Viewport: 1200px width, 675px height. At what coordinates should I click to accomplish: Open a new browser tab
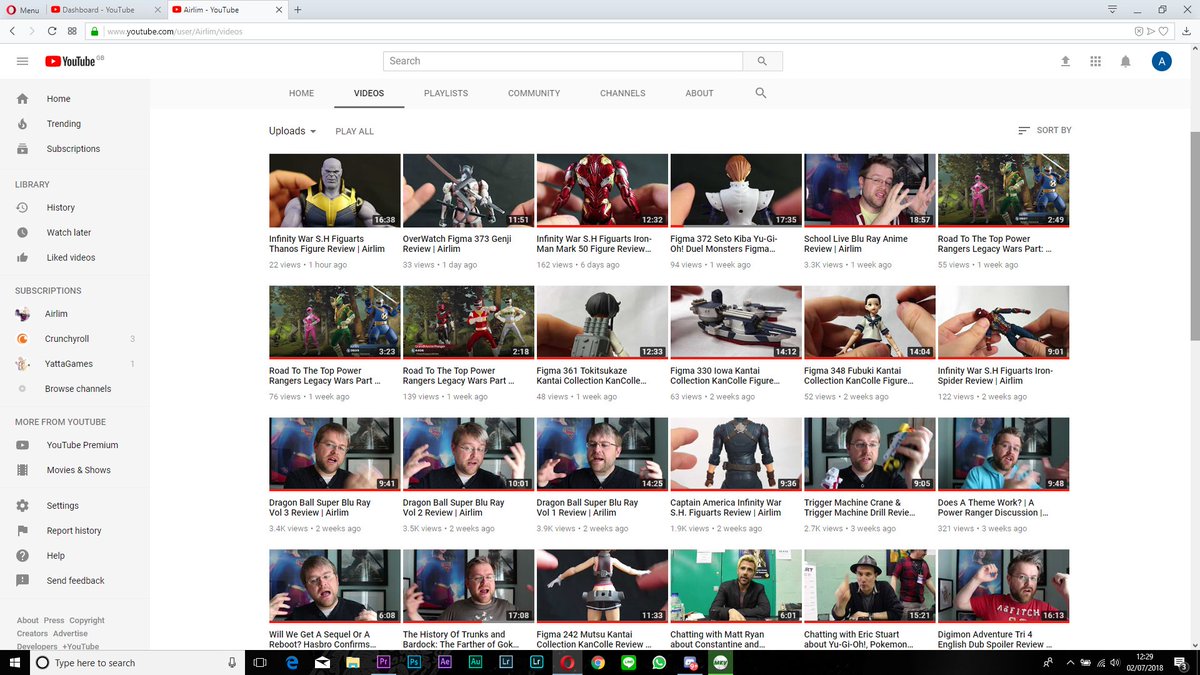[298, 9]
